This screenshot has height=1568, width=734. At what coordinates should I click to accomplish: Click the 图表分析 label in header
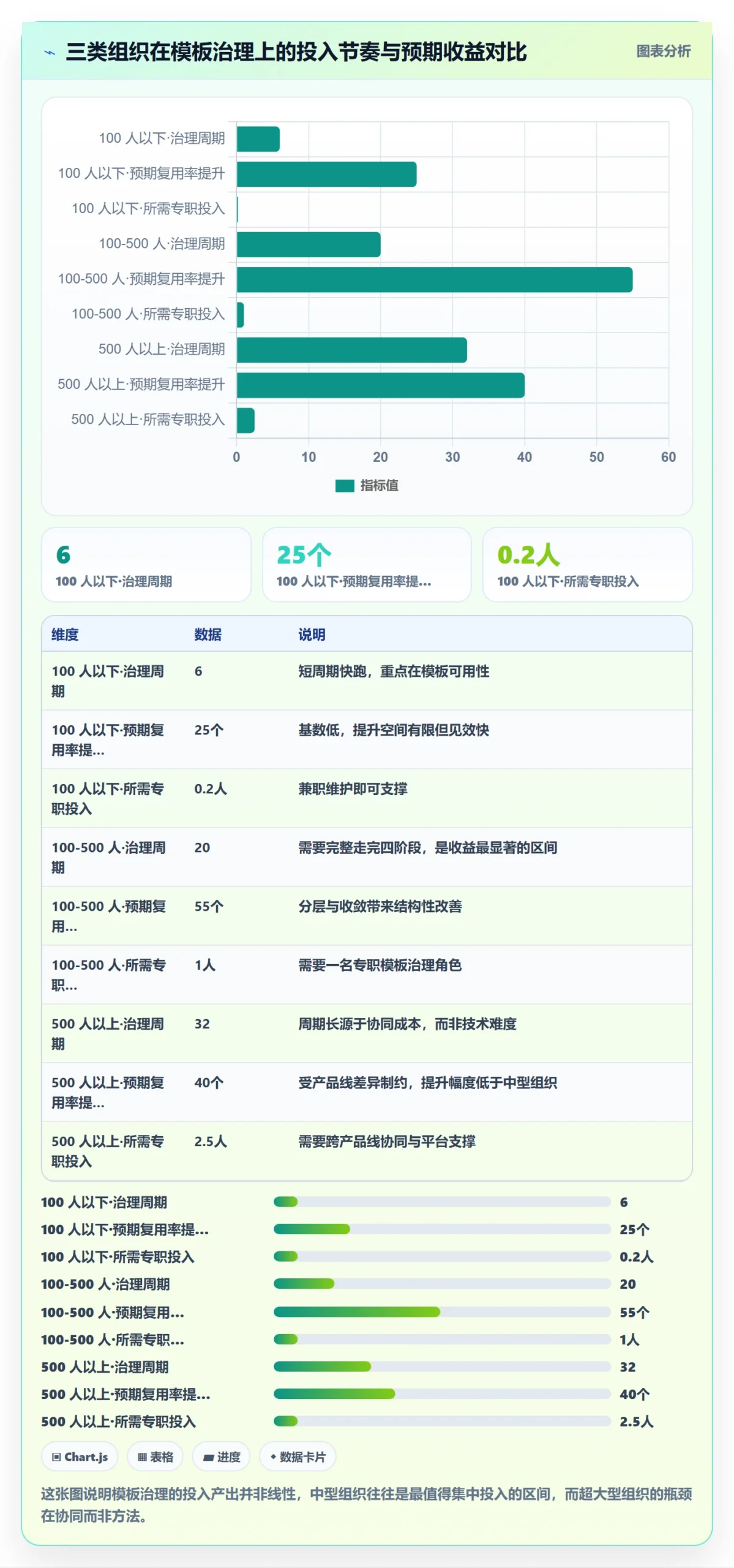pos(663,51)
